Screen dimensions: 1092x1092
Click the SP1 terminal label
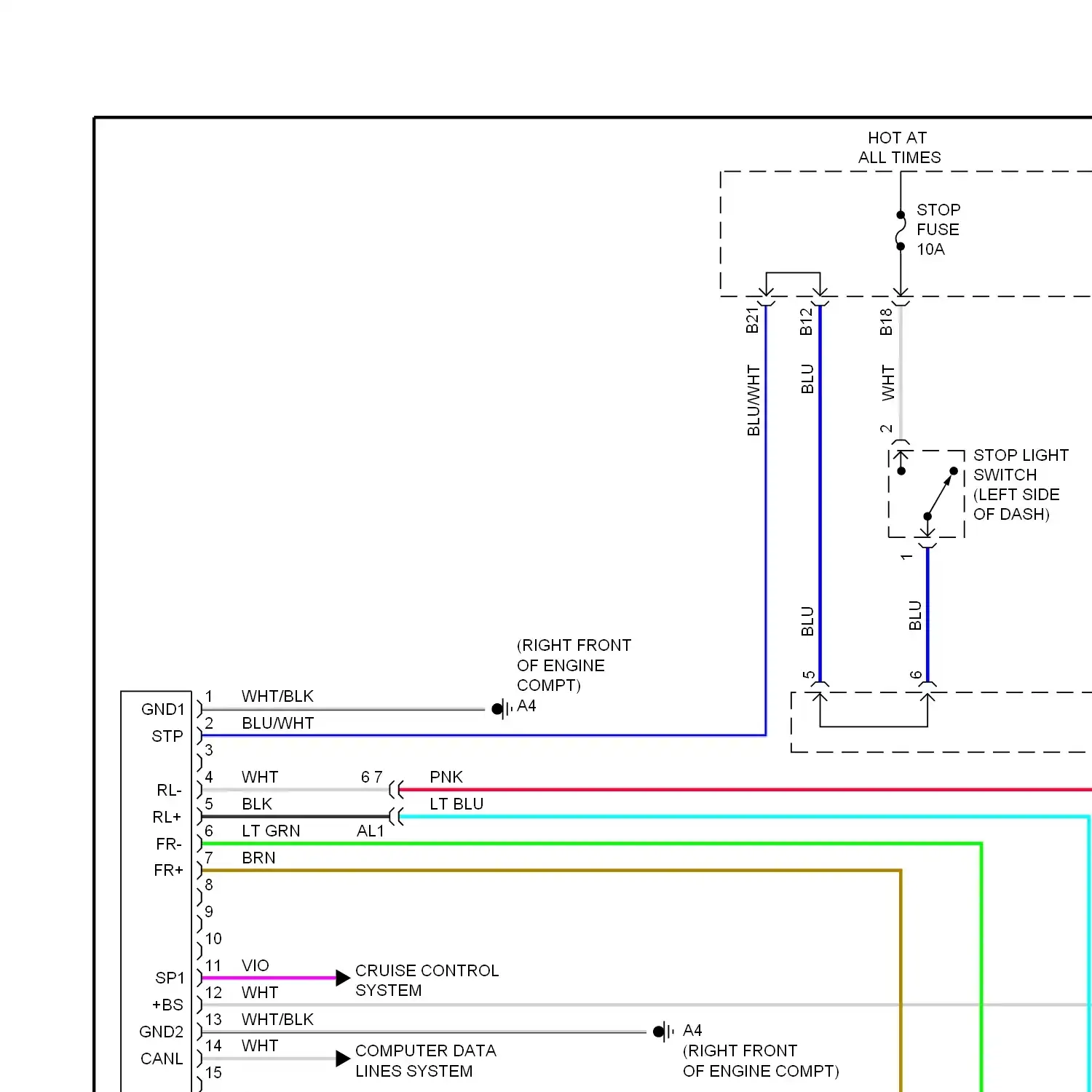[170, 978]
